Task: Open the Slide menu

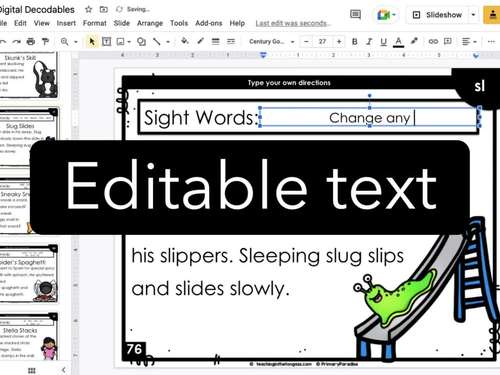Action: click(122, 23)
